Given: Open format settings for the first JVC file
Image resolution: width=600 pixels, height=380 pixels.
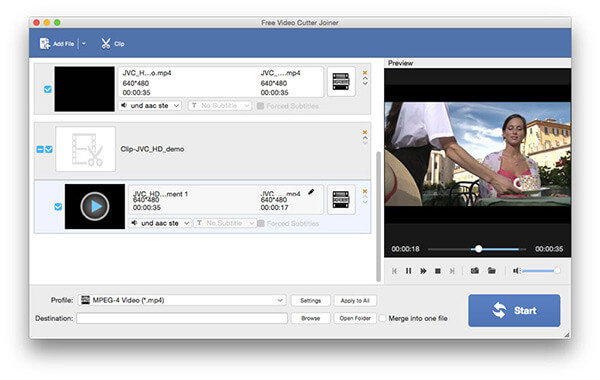Looking at the screenshot, I should [x=341, y=82].
